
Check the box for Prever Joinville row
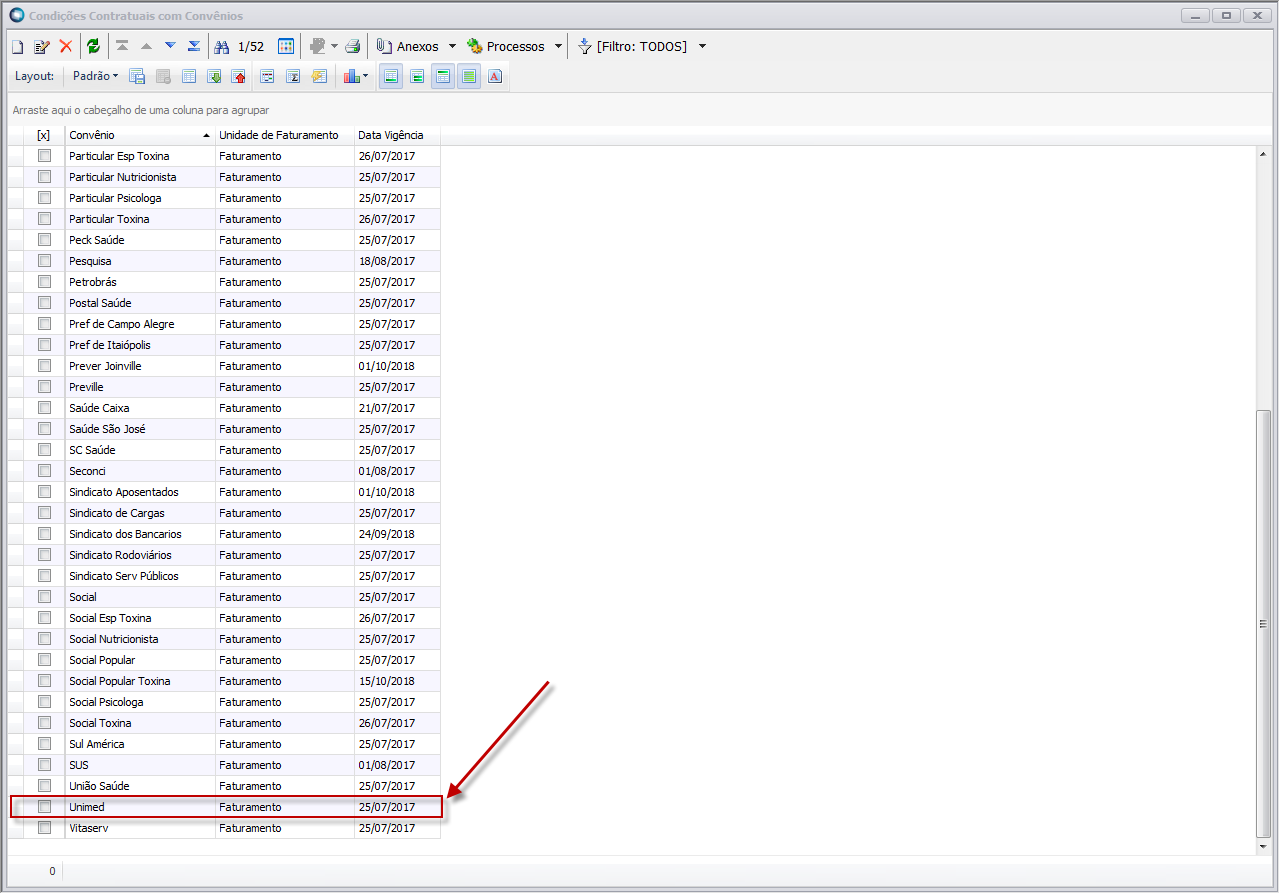[x=44, y=366]
